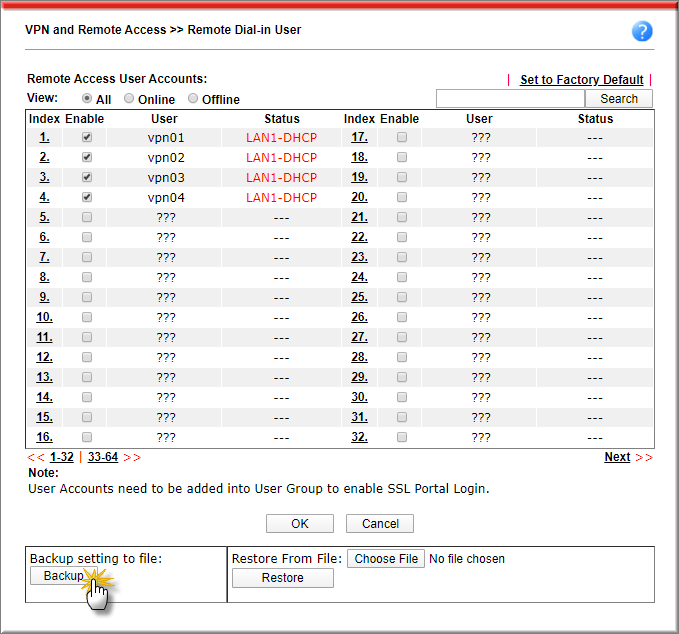Focus the user search input field
This screenshot has height=634, width=679.
coord(511,98)
